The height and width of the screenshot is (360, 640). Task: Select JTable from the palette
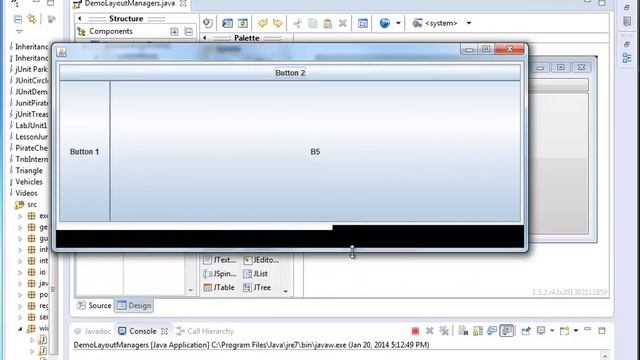click(x=219, y=287)
